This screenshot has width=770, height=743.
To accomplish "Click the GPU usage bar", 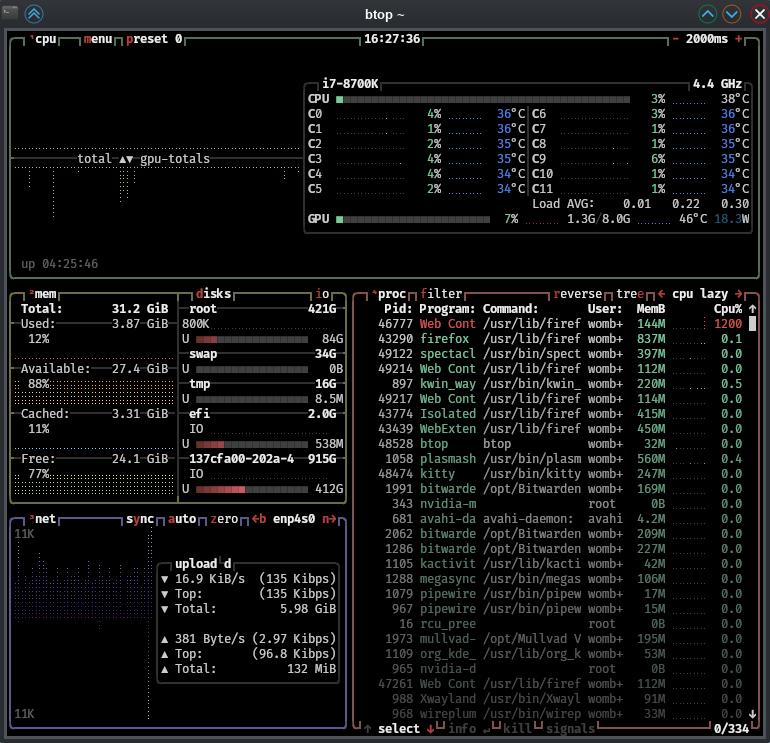I will [x=412, y=219].
